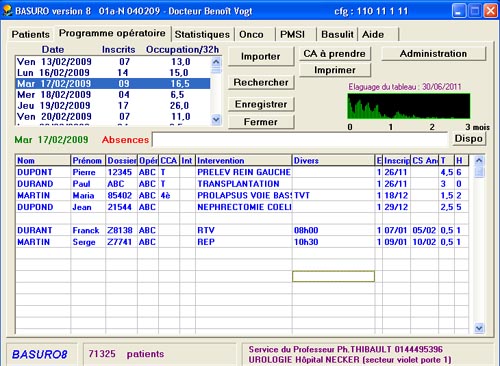This screenshot has height=366, width=500.
Task: Click the 10/02 CS date cell
Action: tap(424, 242)
